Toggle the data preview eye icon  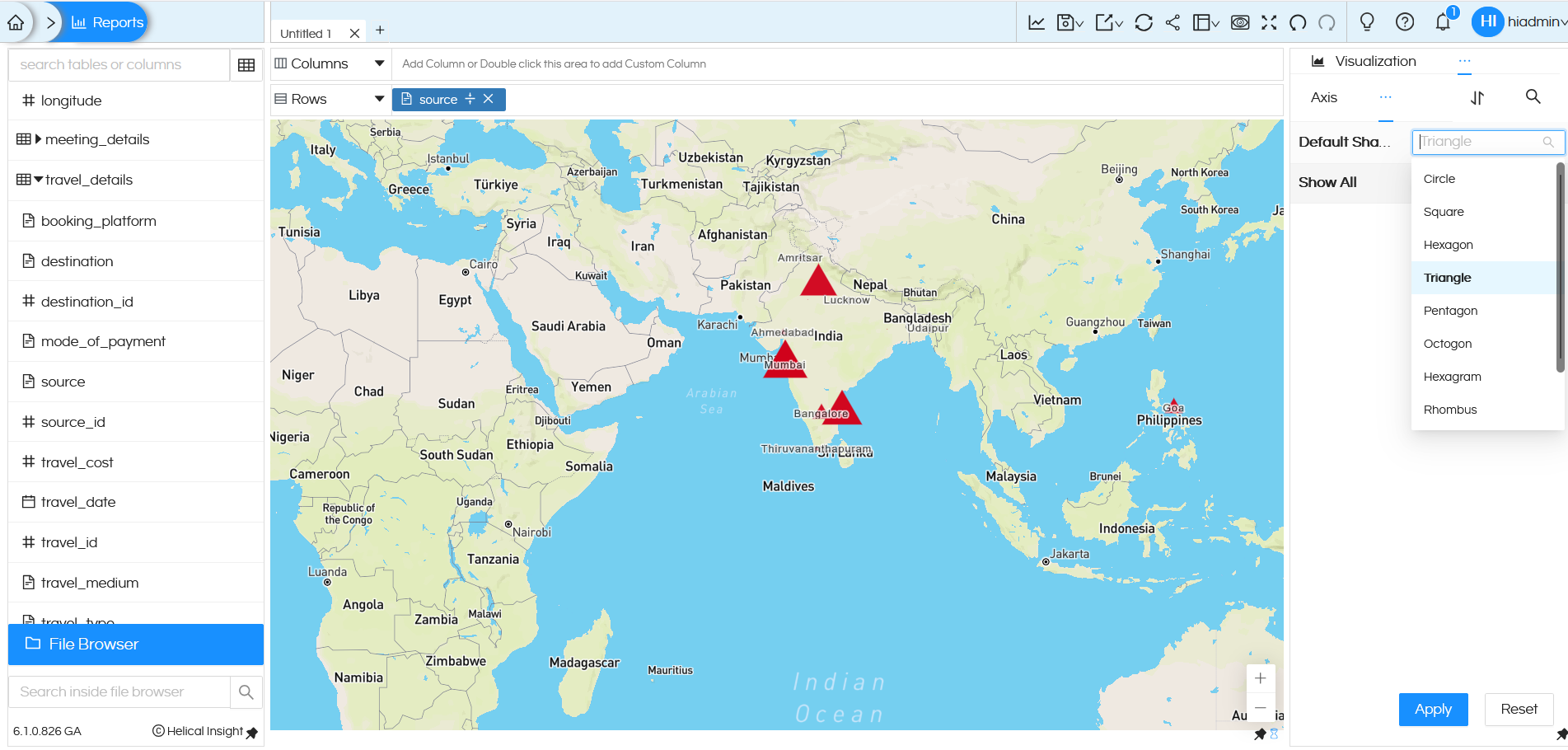point(1240,22)
